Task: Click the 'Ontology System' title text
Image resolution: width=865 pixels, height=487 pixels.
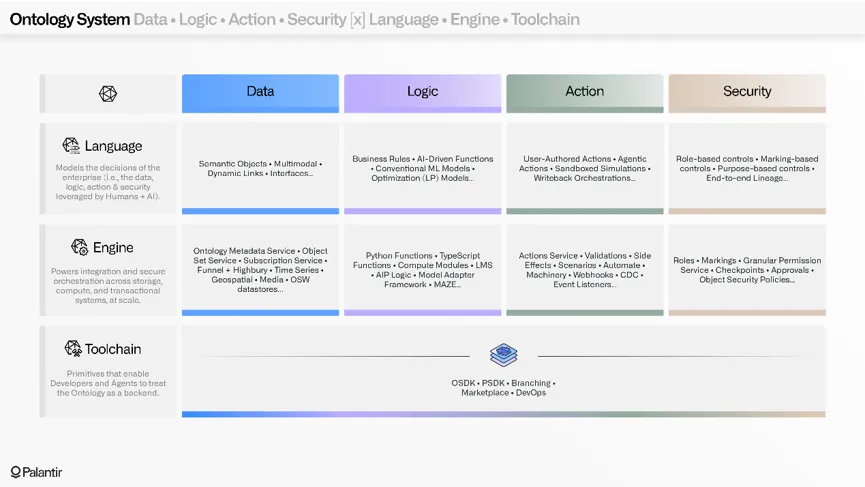Action: [70, 19]
